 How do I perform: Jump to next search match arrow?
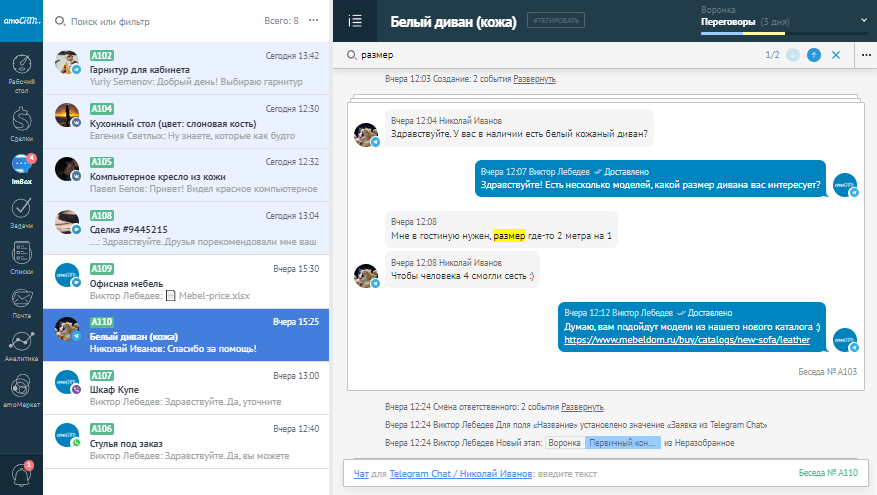click(x=813, y=54)
